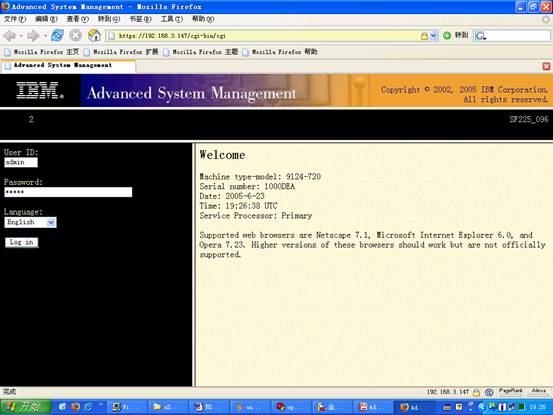Click the 'Date: 2005-6-23' text
Screen dimensions: 553x415
232,196
